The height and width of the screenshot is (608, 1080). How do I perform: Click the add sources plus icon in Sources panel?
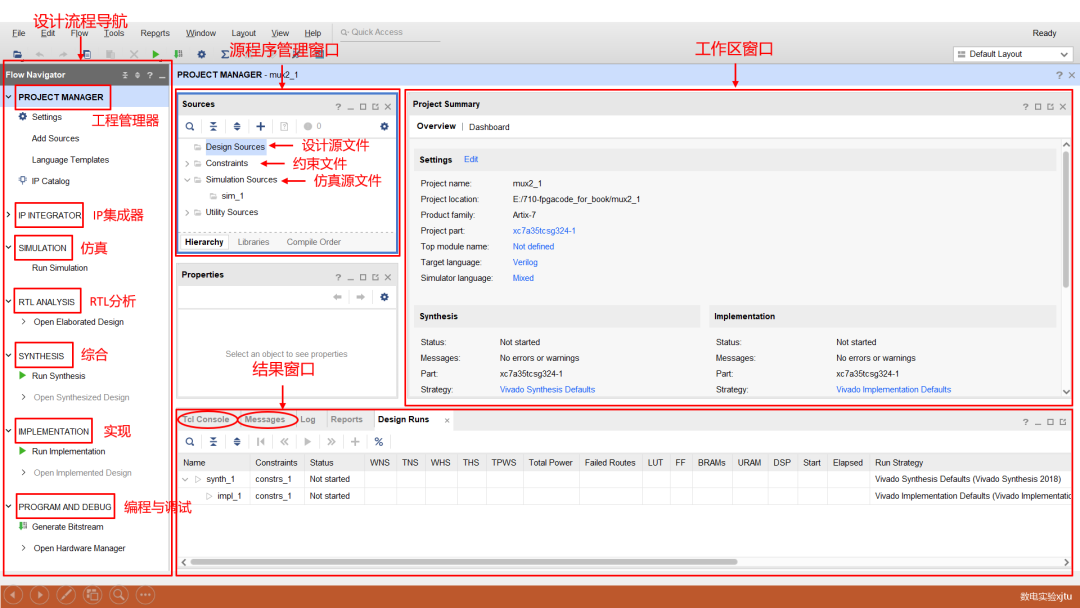pos(261,127)
